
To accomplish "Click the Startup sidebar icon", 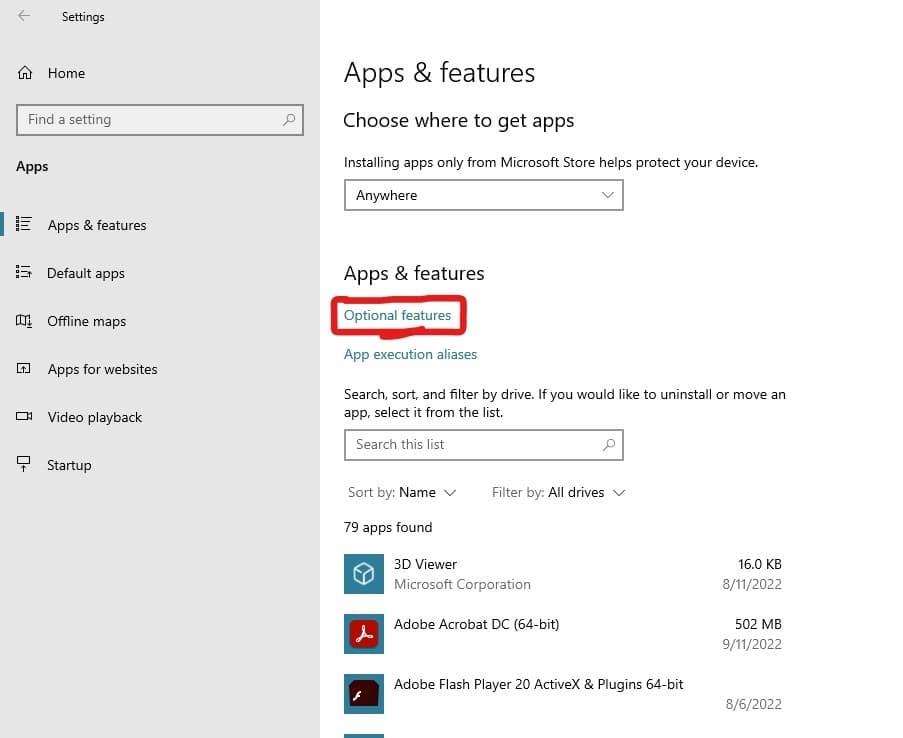I will (24, 464).
